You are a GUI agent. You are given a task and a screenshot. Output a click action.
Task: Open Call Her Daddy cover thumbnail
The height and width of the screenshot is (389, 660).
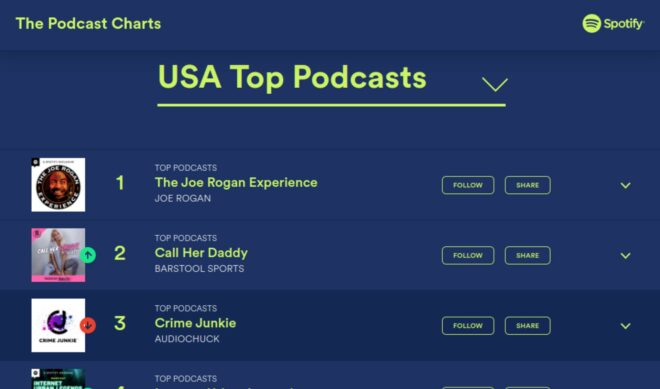tap(58, 255)
